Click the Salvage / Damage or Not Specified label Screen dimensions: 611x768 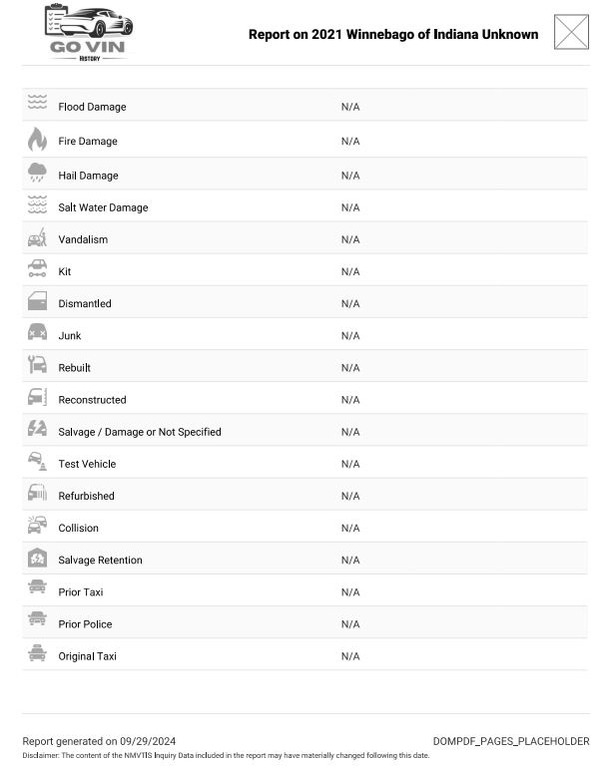click(140, 432)
